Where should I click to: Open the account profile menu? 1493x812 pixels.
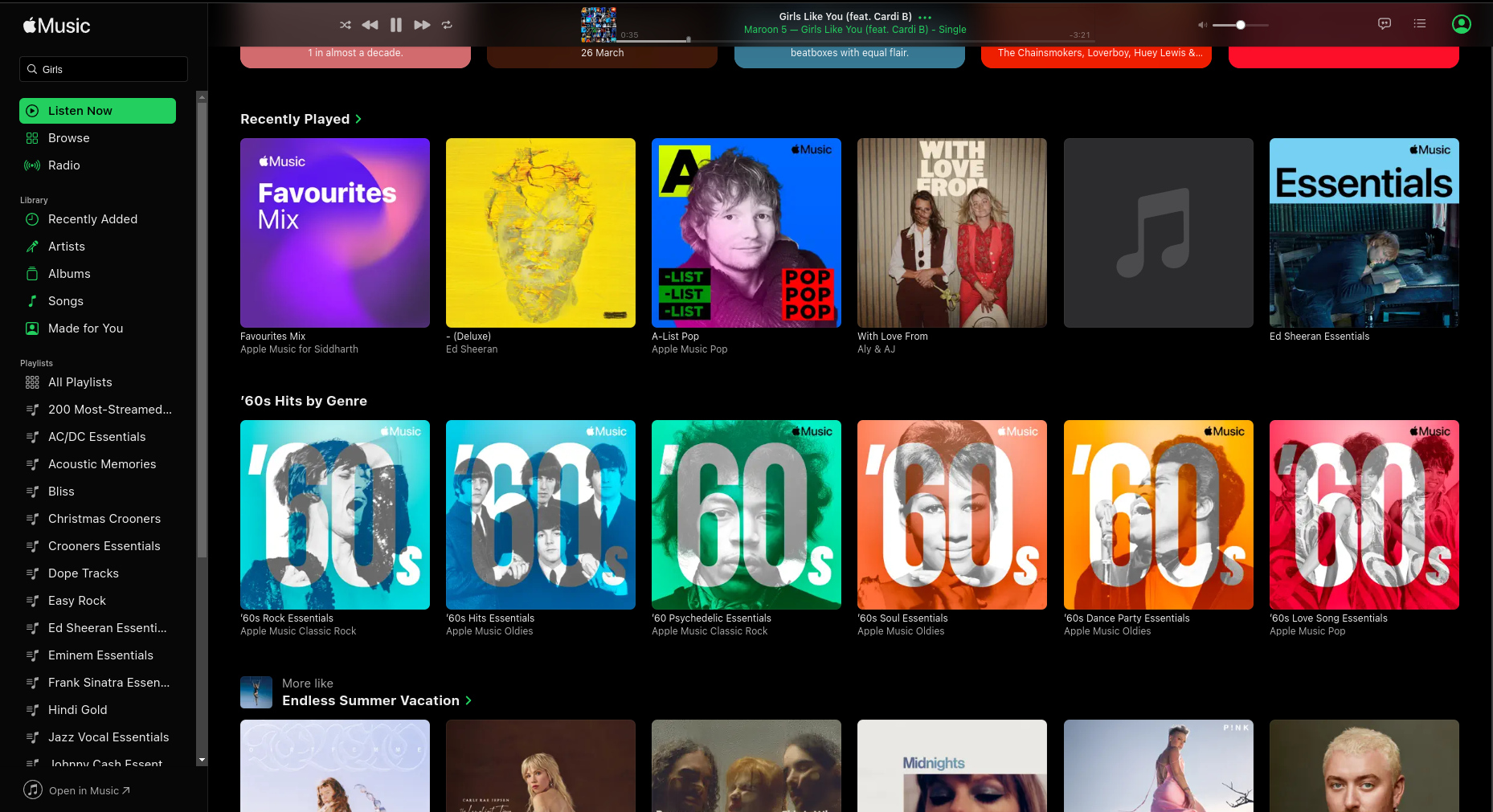[1462, 24]
